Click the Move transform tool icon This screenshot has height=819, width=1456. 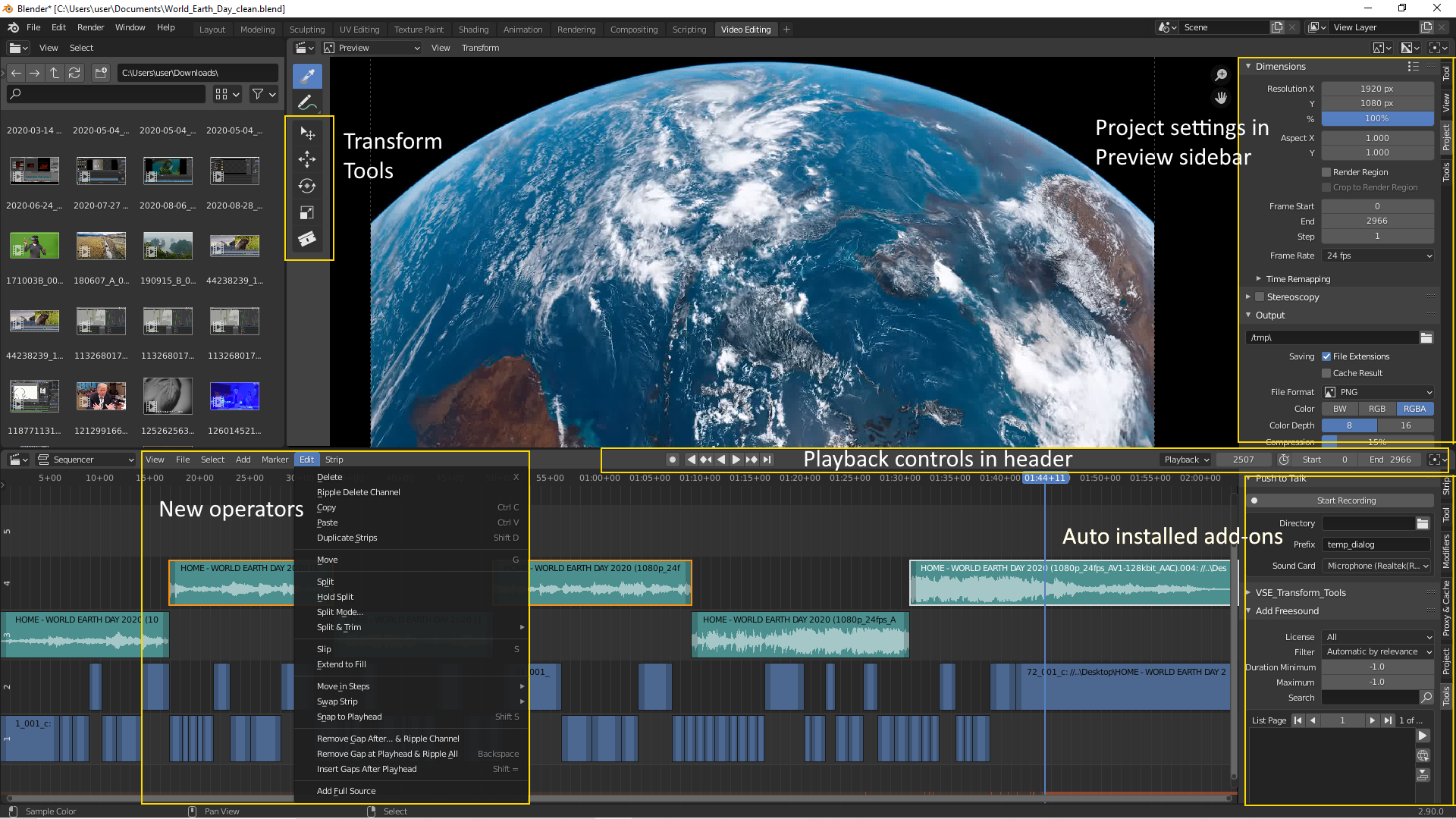(x=307, y=159)
